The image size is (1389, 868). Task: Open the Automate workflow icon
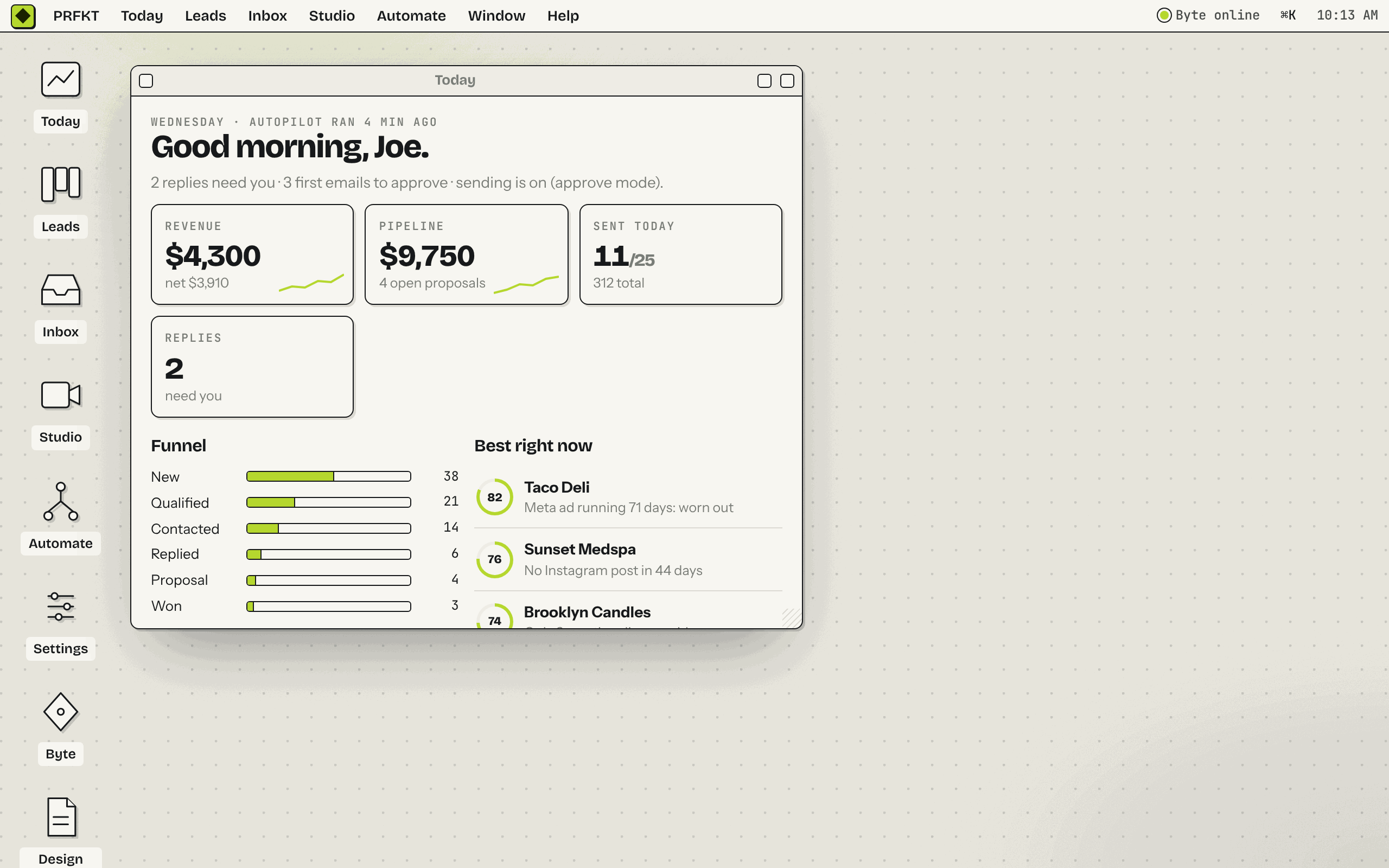pyautogui.click(x=60, y=501)
